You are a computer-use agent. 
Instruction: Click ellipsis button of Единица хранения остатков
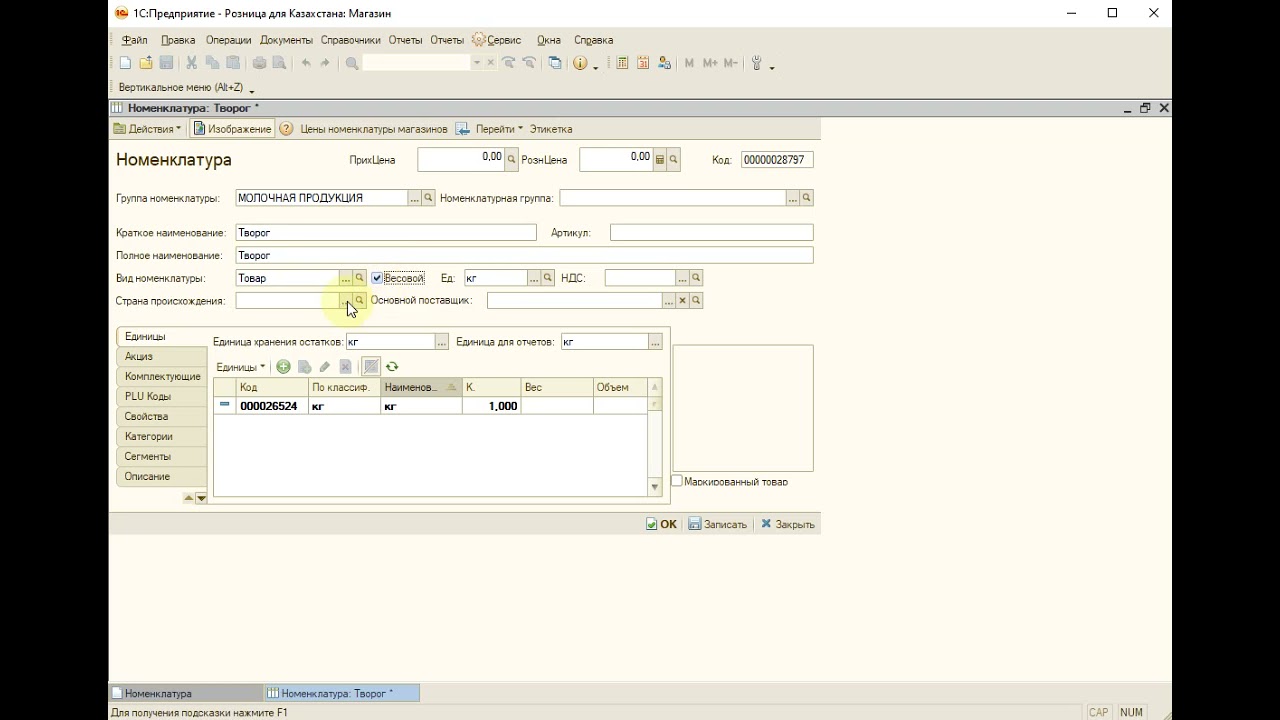click(x=441, y=342)
